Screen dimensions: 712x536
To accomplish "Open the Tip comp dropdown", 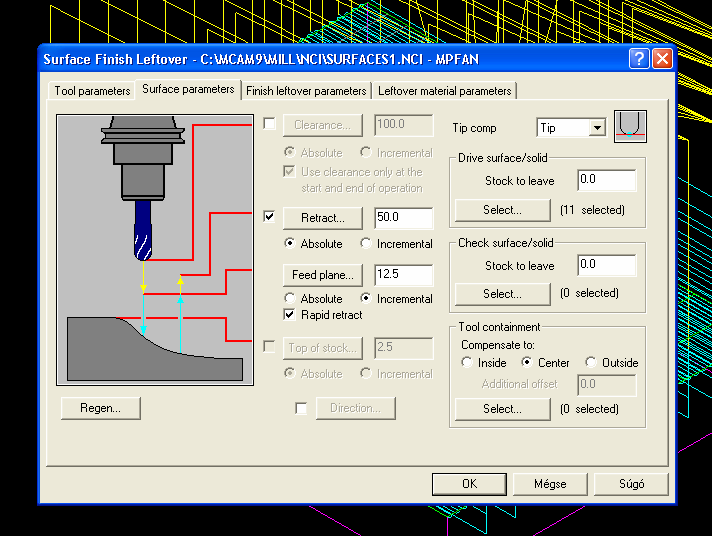I will pyautogui.click(x=598, y=128).
